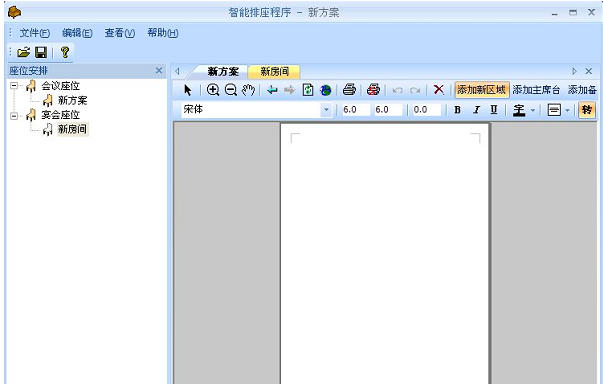Click the 添加新区域 button

coord(482,90)
